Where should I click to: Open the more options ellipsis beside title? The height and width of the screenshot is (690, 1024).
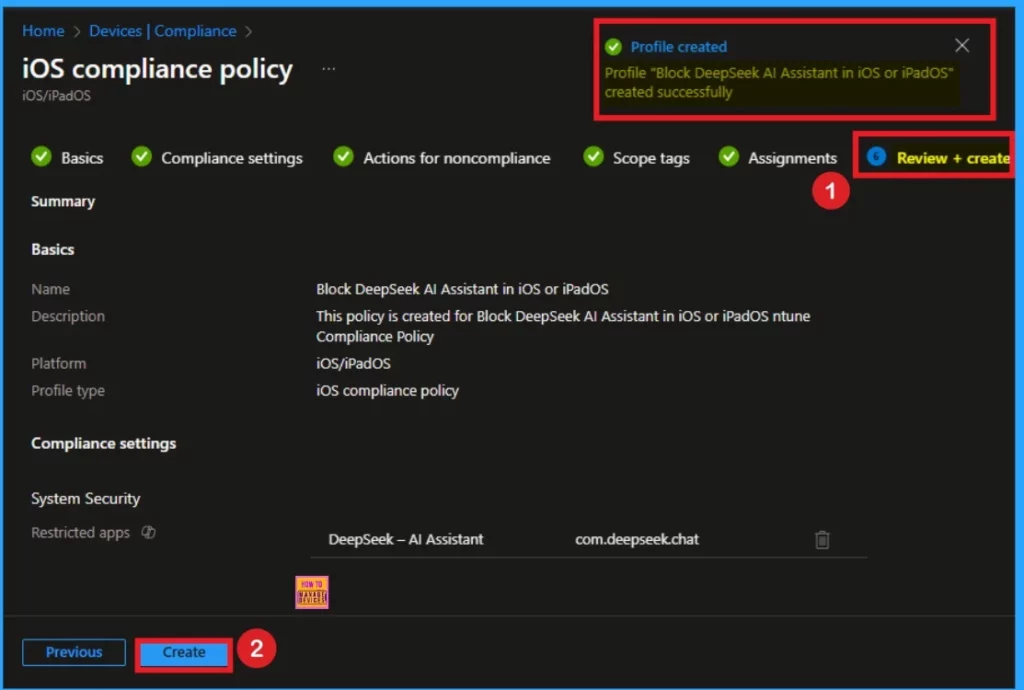point(328,69)
